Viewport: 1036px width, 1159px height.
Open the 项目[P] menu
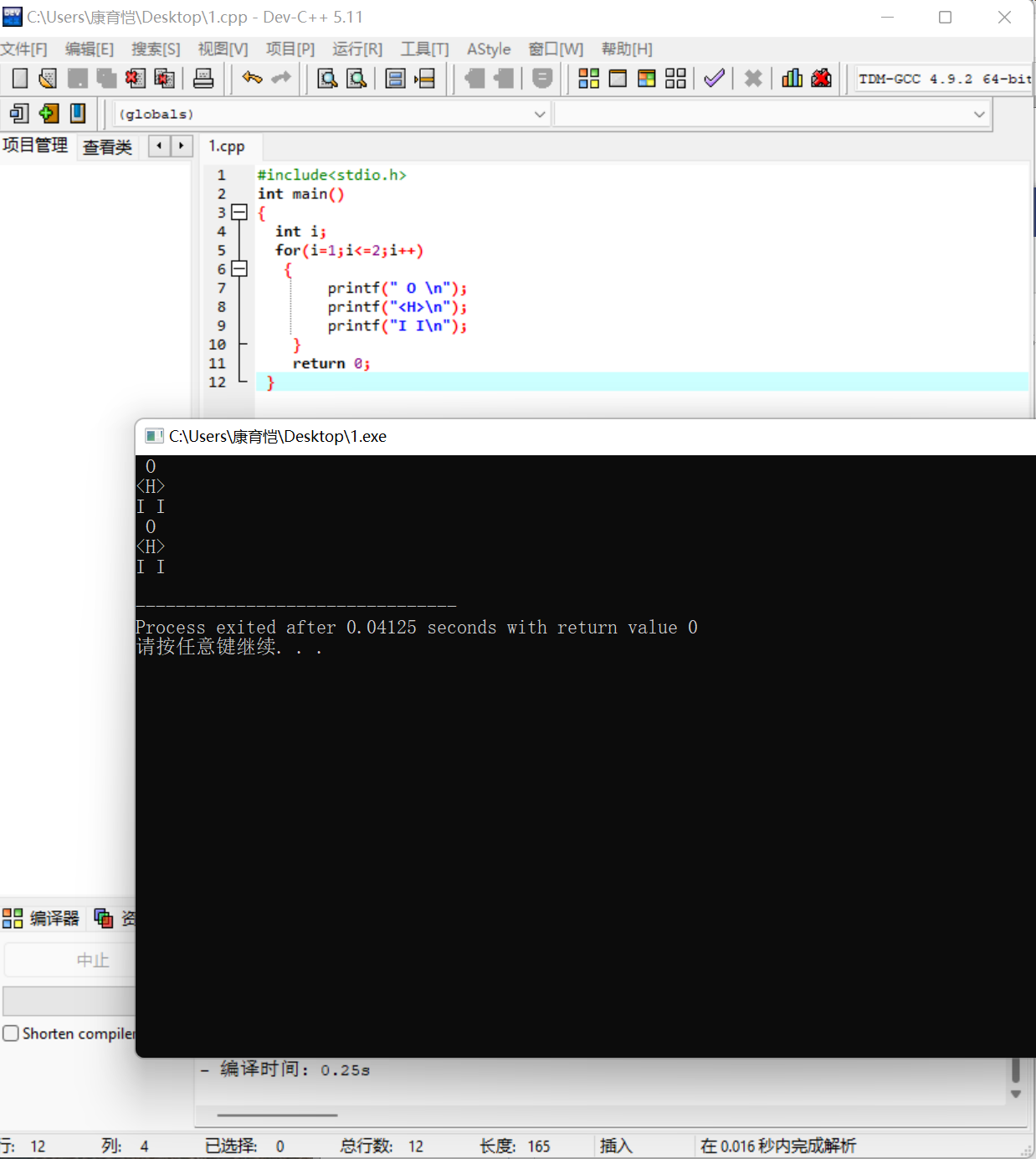point(290,49)
